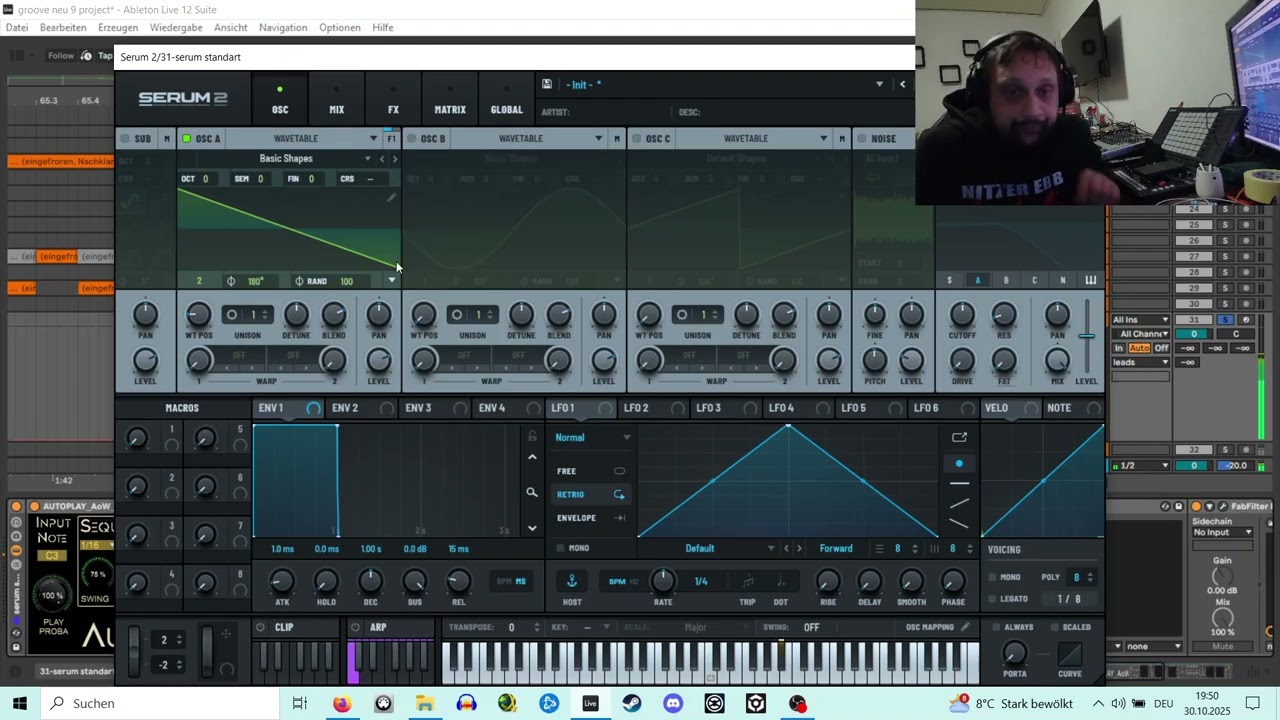
Task: Click the save preset disk icon
Action: pyautogui.click(x=547, y=85)
